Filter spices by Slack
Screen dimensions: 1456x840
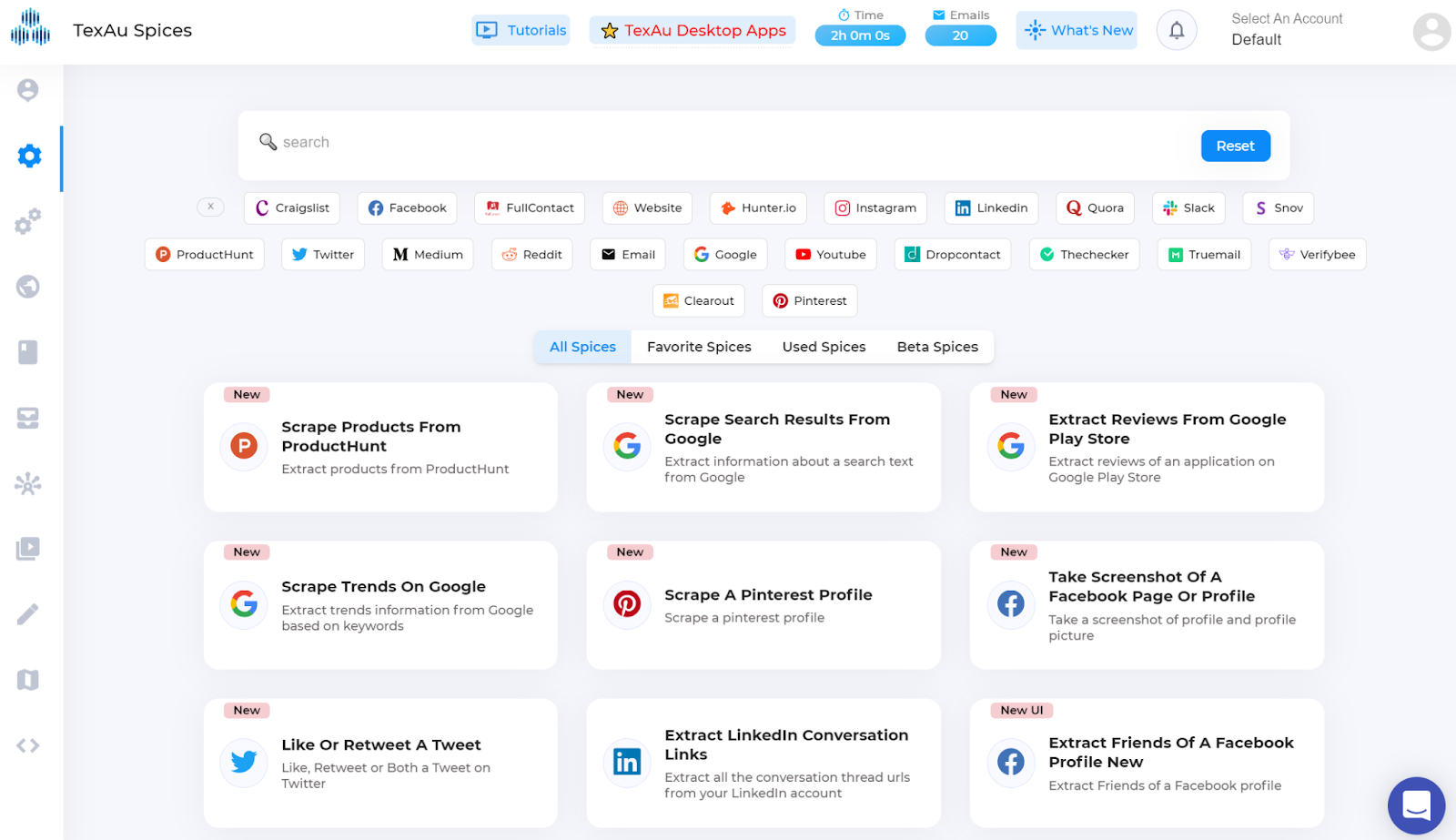[1188, 207]
